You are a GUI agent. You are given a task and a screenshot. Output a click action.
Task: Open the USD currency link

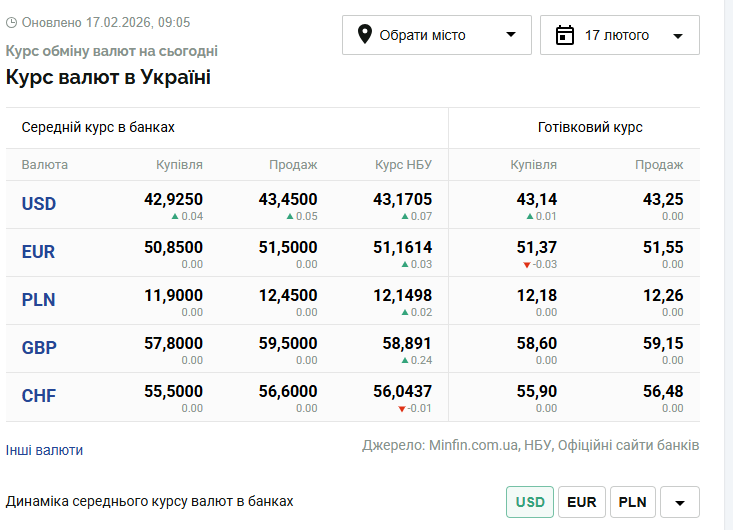[x=39, y=204]
